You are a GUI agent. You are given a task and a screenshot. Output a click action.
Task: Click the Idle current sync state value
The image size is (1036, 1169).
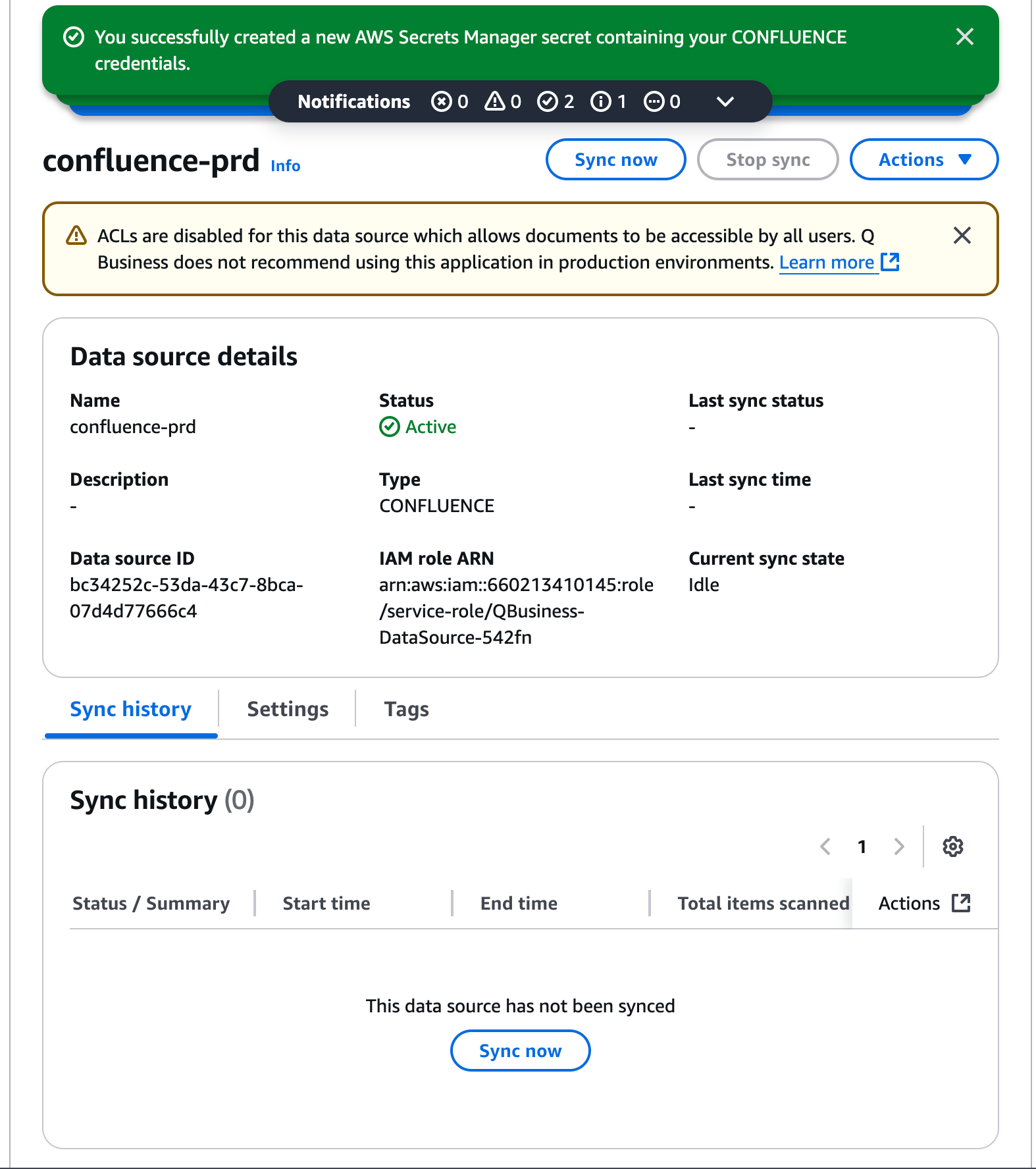tap(704, 585)
